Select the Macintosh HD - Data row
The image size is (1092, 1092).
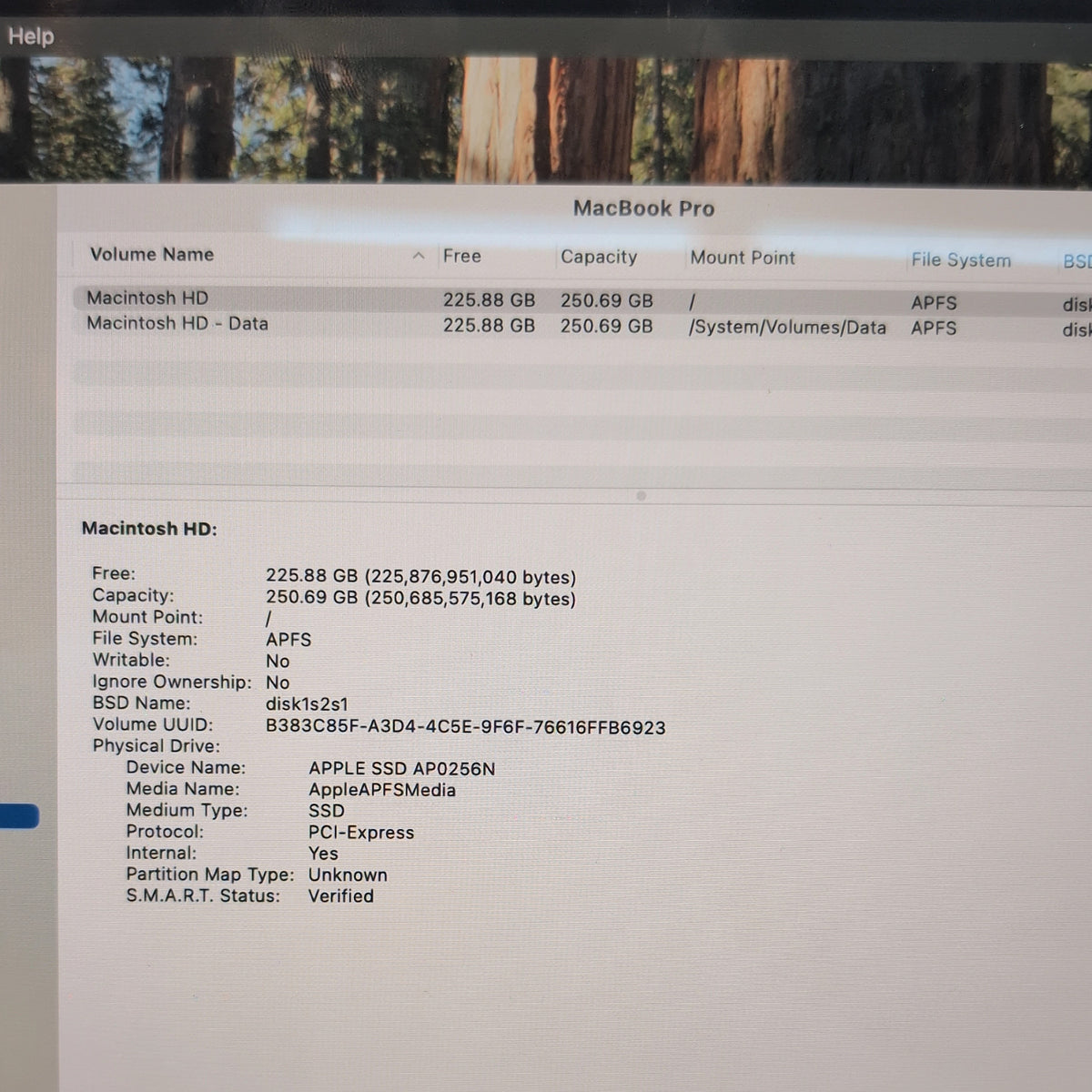pos(582,325)
